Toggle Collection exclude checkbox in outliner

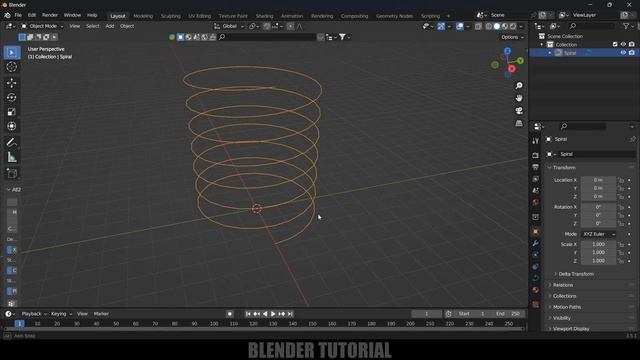point(615,44)
